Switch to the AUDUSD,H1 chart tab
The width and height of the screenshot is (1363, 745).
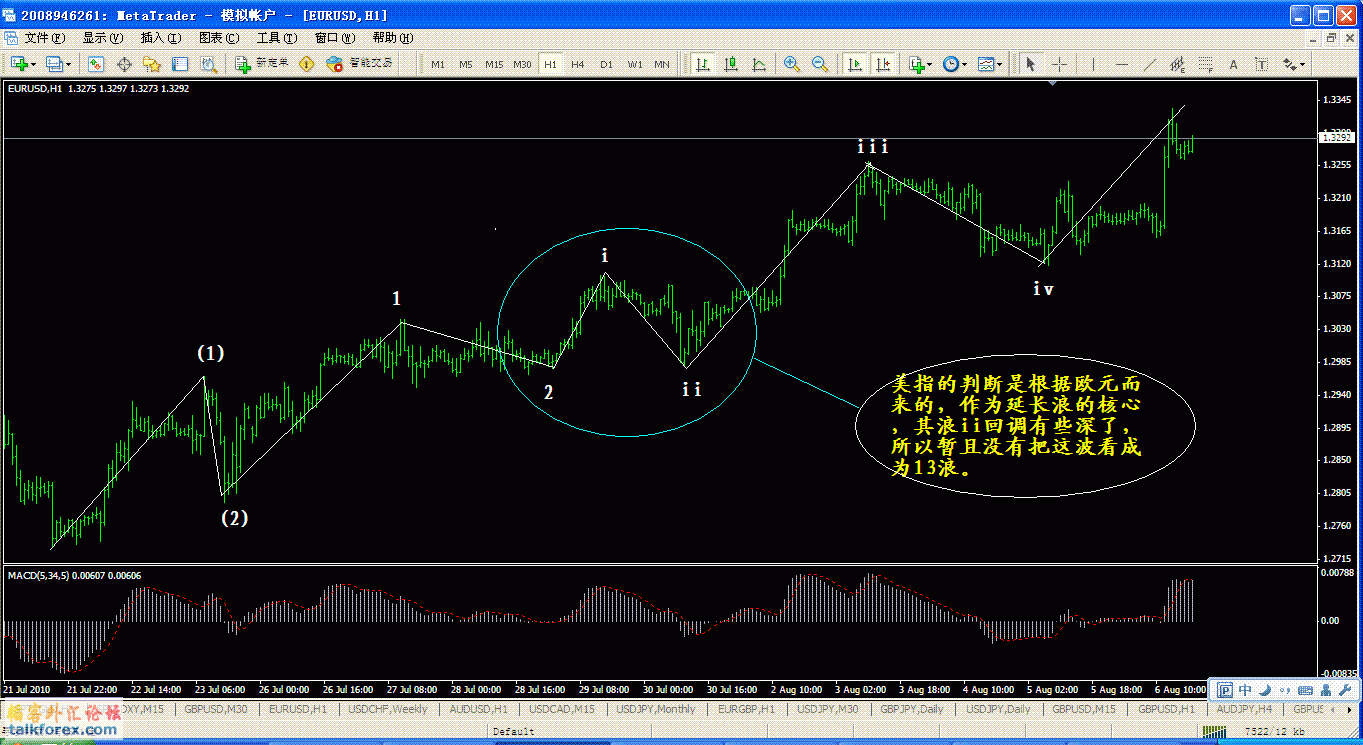click(x=478, y=709)
